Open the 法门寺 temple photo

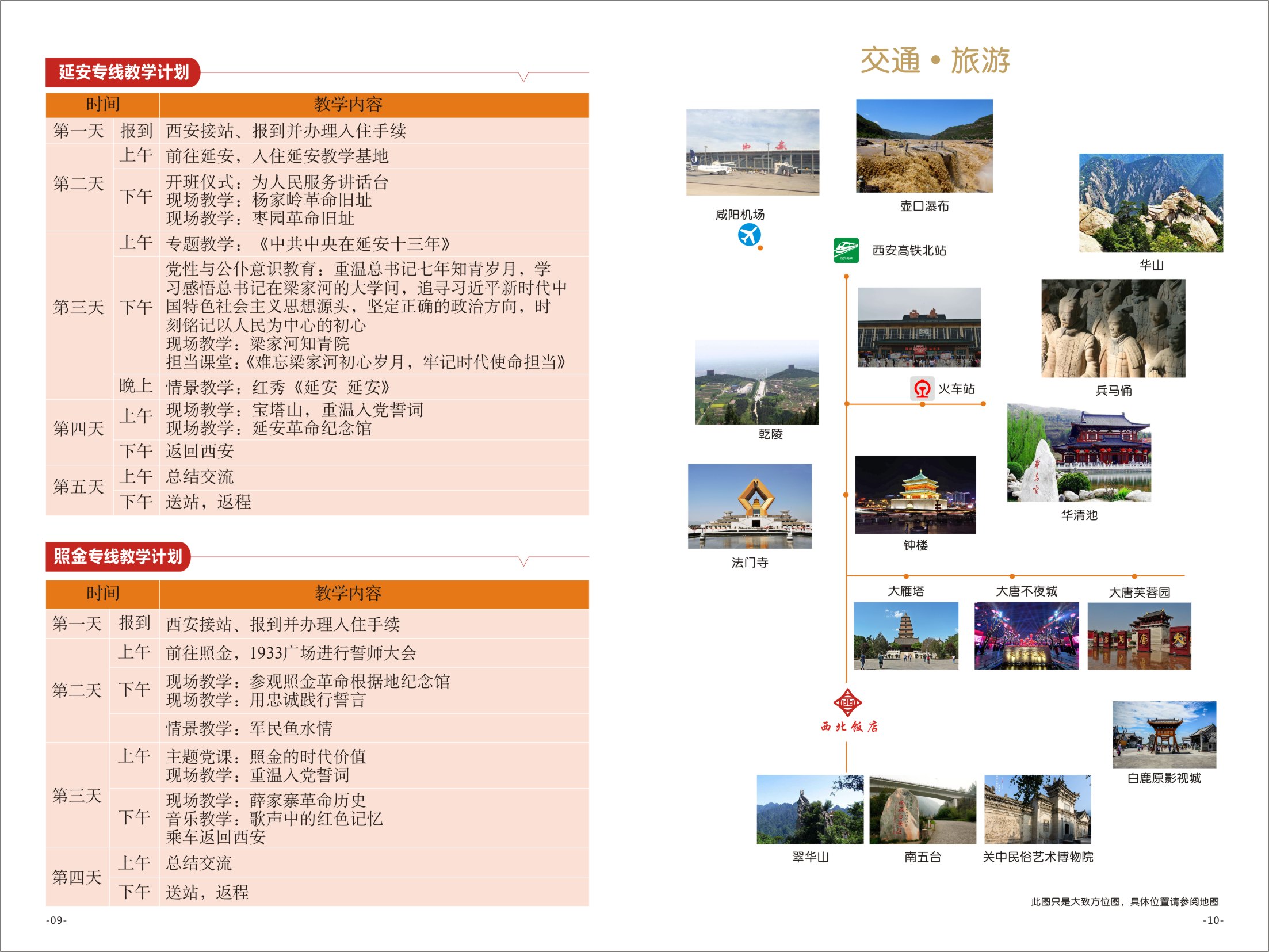(x=750, y=506)
